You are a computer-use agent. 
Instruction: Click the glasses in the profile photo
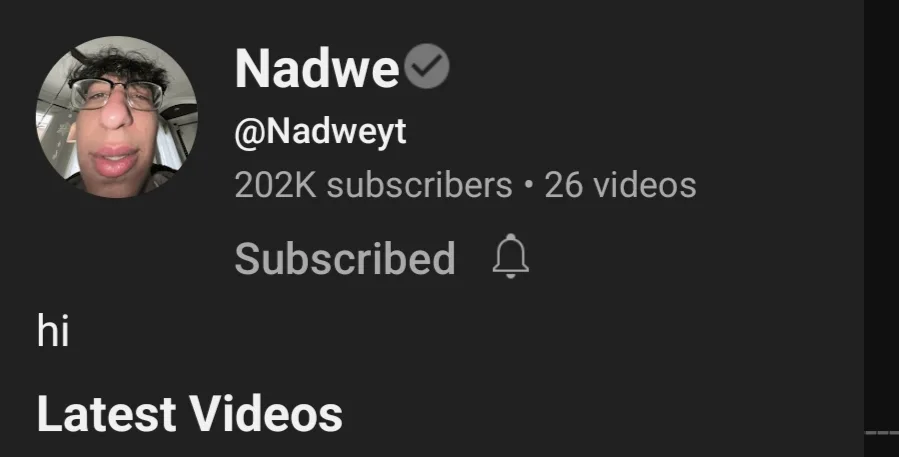(x=116, y=95)
